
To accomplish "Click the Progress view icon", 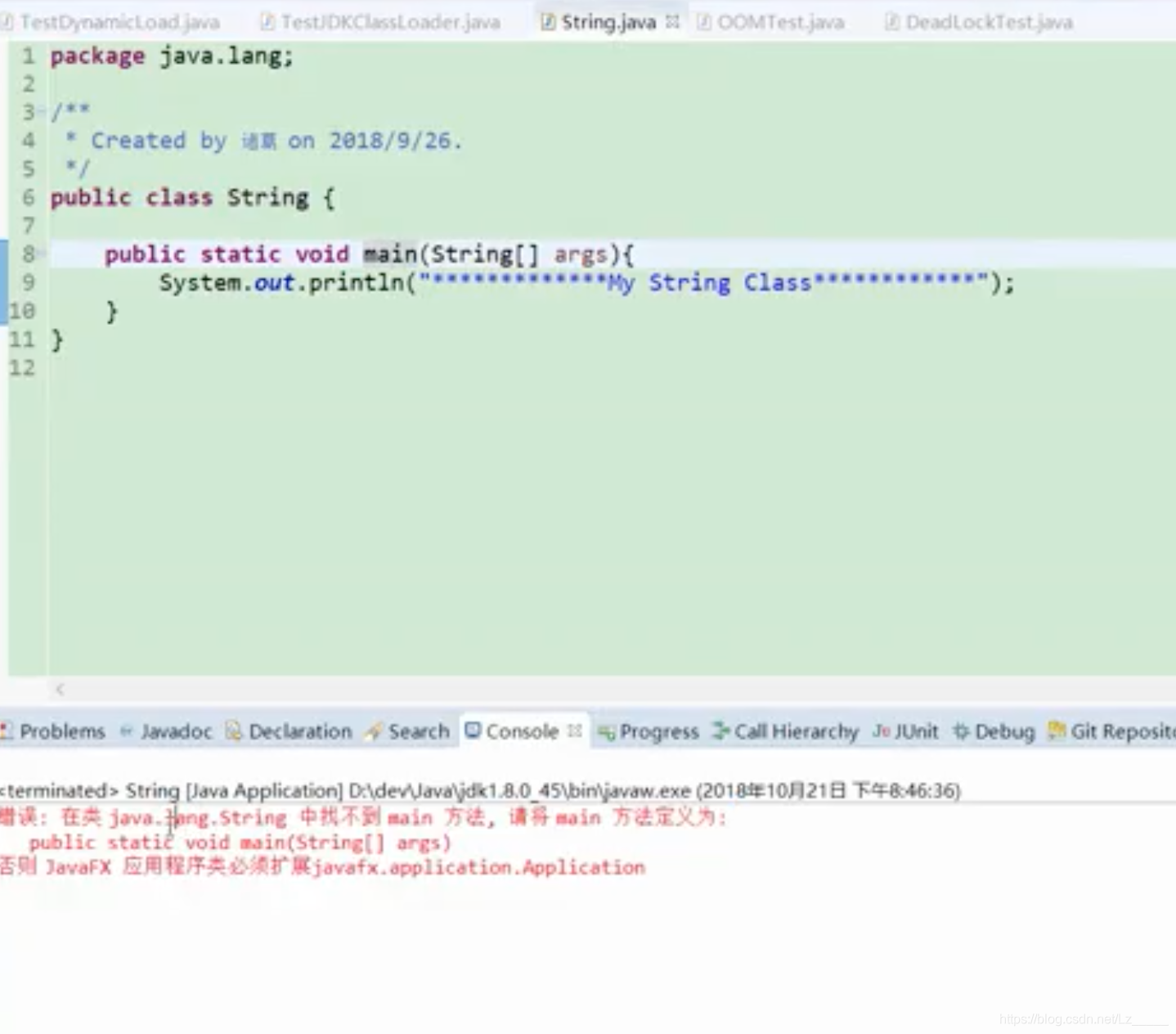I will point(606,732).
